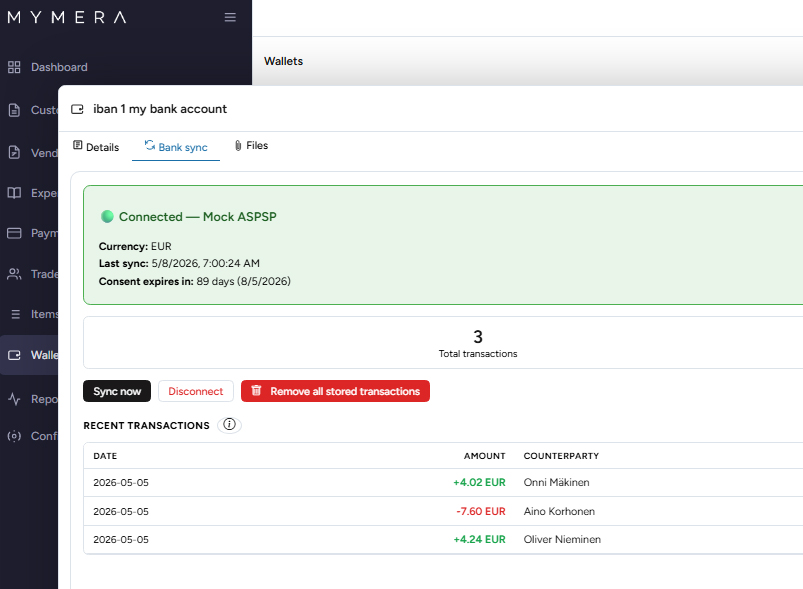Click the green connected status dot
803x589 pixels.
107,217
